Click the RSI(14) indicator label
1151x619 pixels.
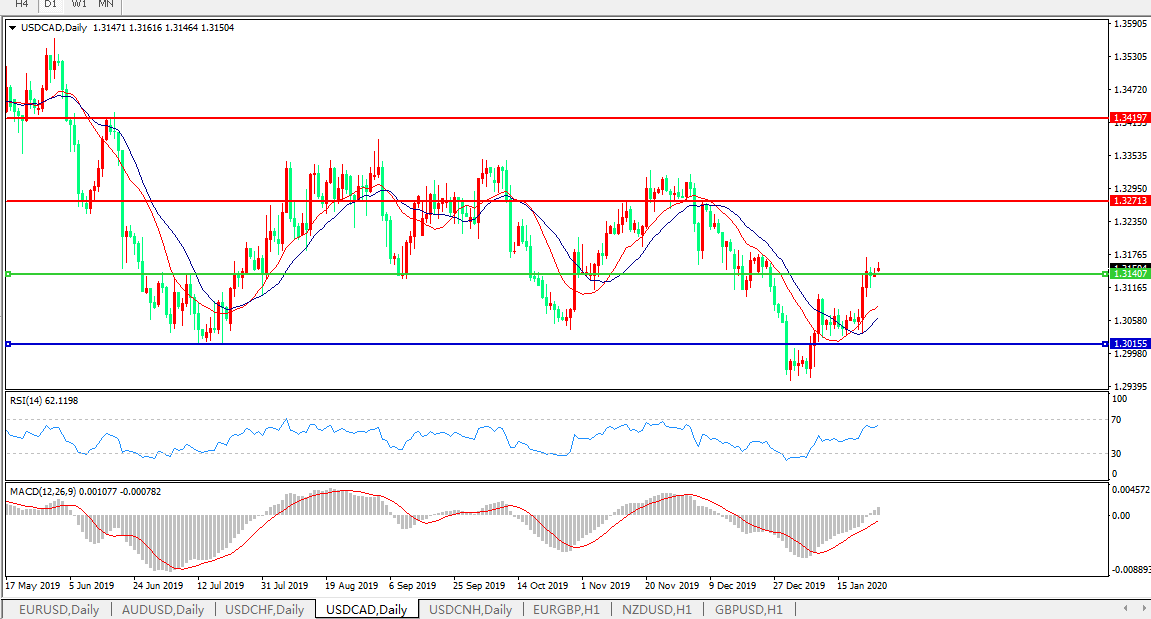[x=44, y=401]
